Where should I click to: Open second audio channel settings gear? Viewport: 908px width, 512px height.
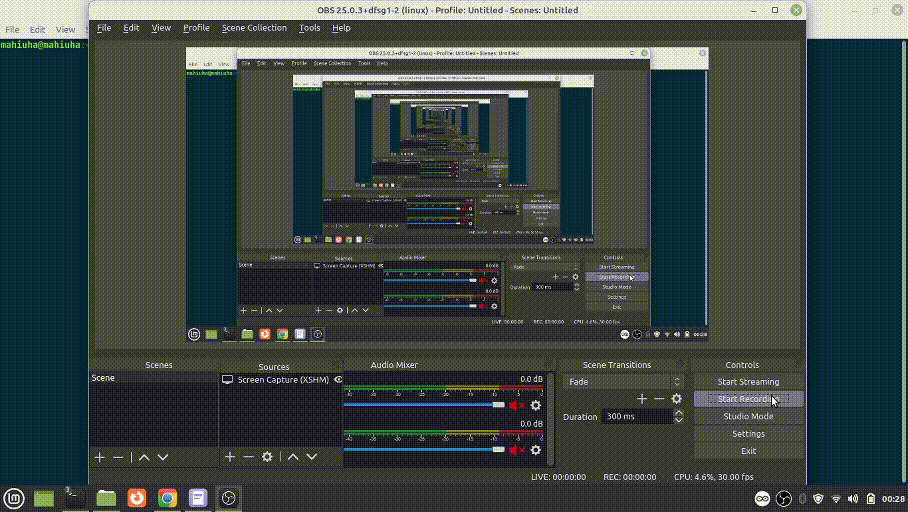click(x=536, y=450)
